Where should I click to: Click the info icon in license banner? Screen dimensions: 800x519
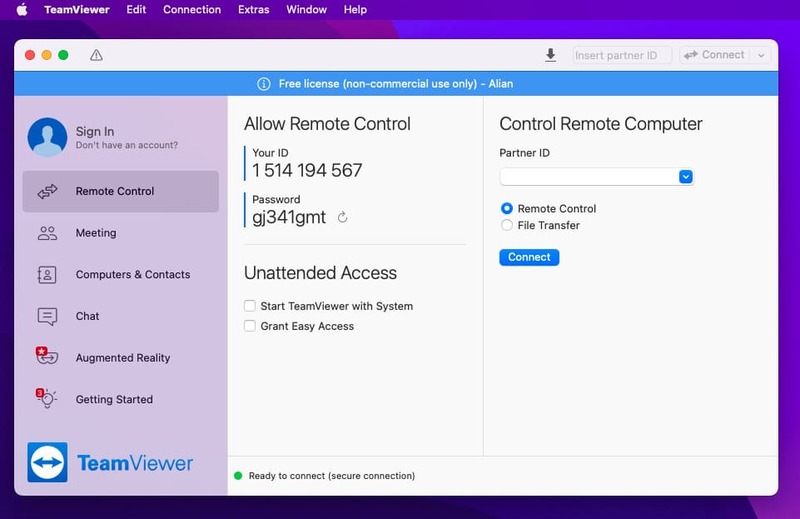(264, 84)
